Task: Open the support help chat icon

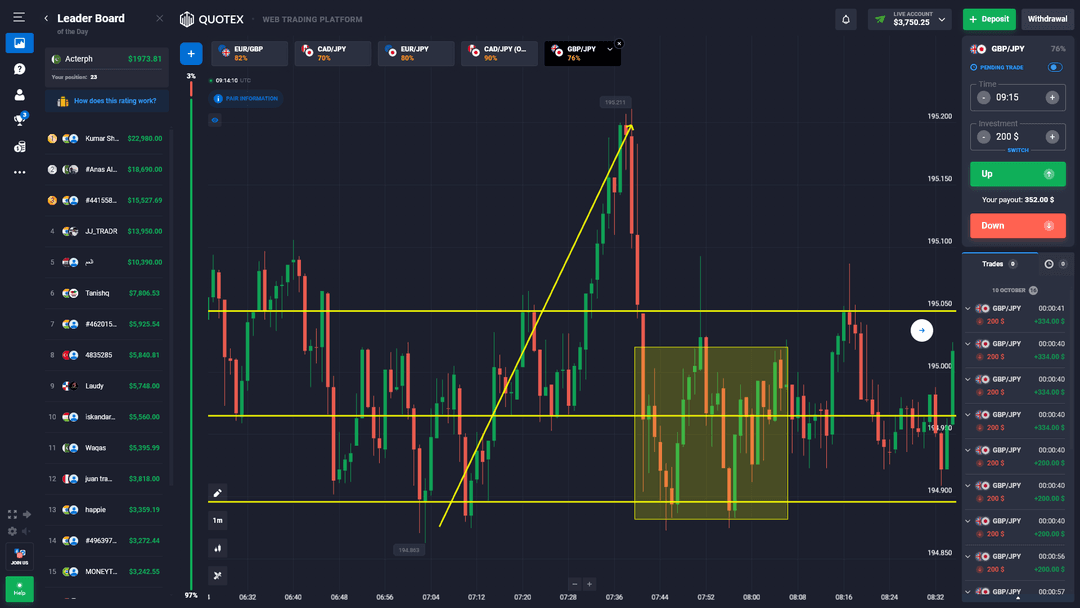Action: tap(19, 69)
